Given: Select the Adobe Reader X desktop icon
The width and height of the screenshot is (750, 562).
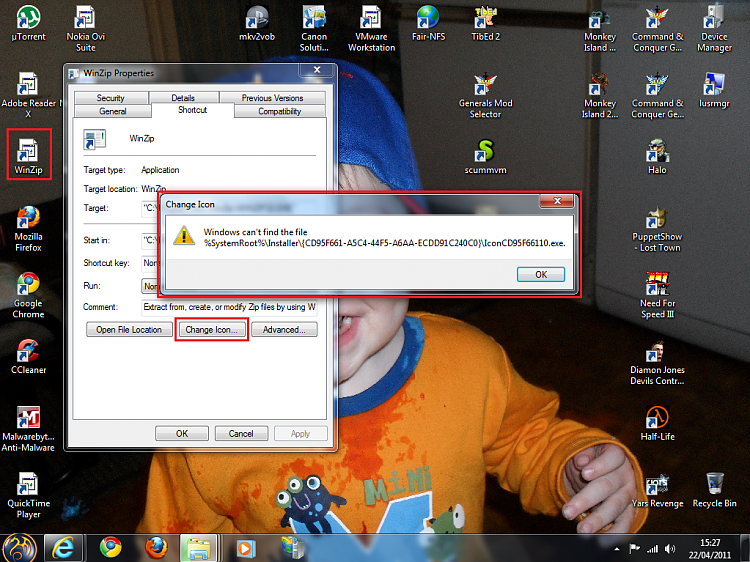Looking at the screenshot, I should [x=28, y=95].
